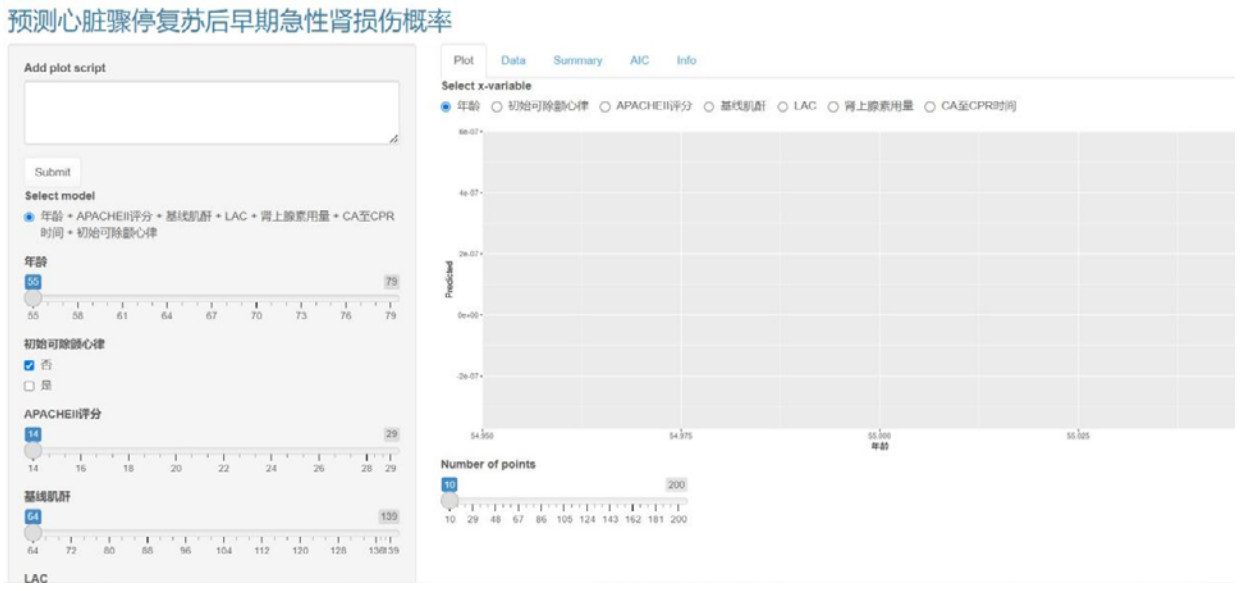Switch to the Data tab
This screenshot has height=591, width=1241.
point(513,61)
